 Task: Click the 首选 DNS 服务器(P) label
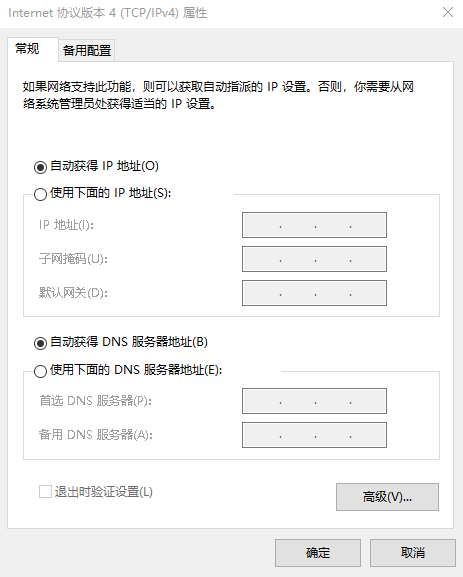pos(95,401)
